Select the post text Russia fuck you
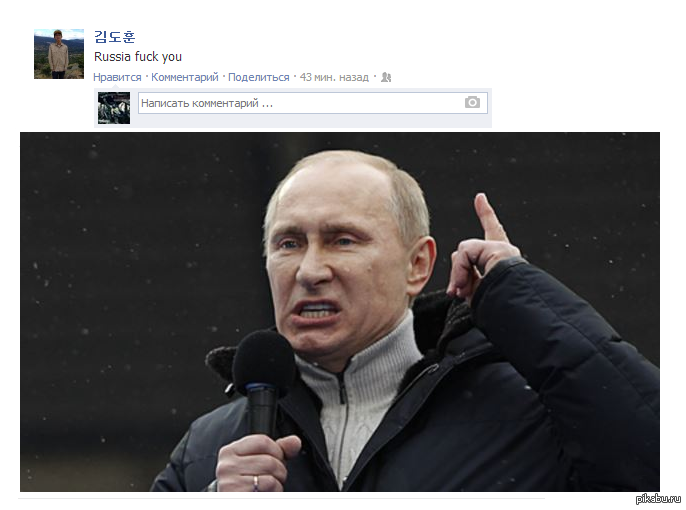This screenshot has width=686, height=510. tap(138, 57)
